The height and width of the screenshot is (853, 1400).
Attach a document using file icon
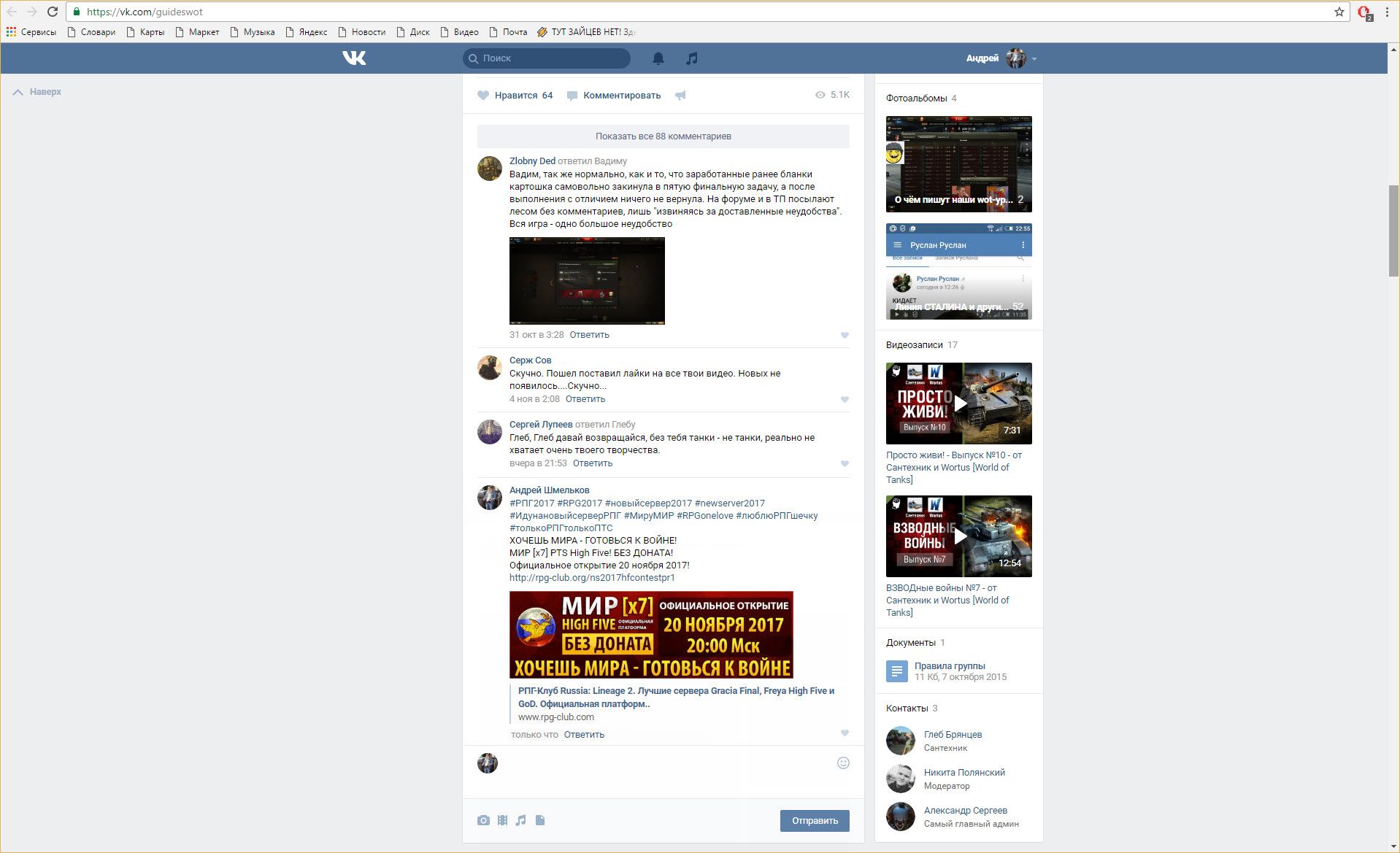point(540,820)
